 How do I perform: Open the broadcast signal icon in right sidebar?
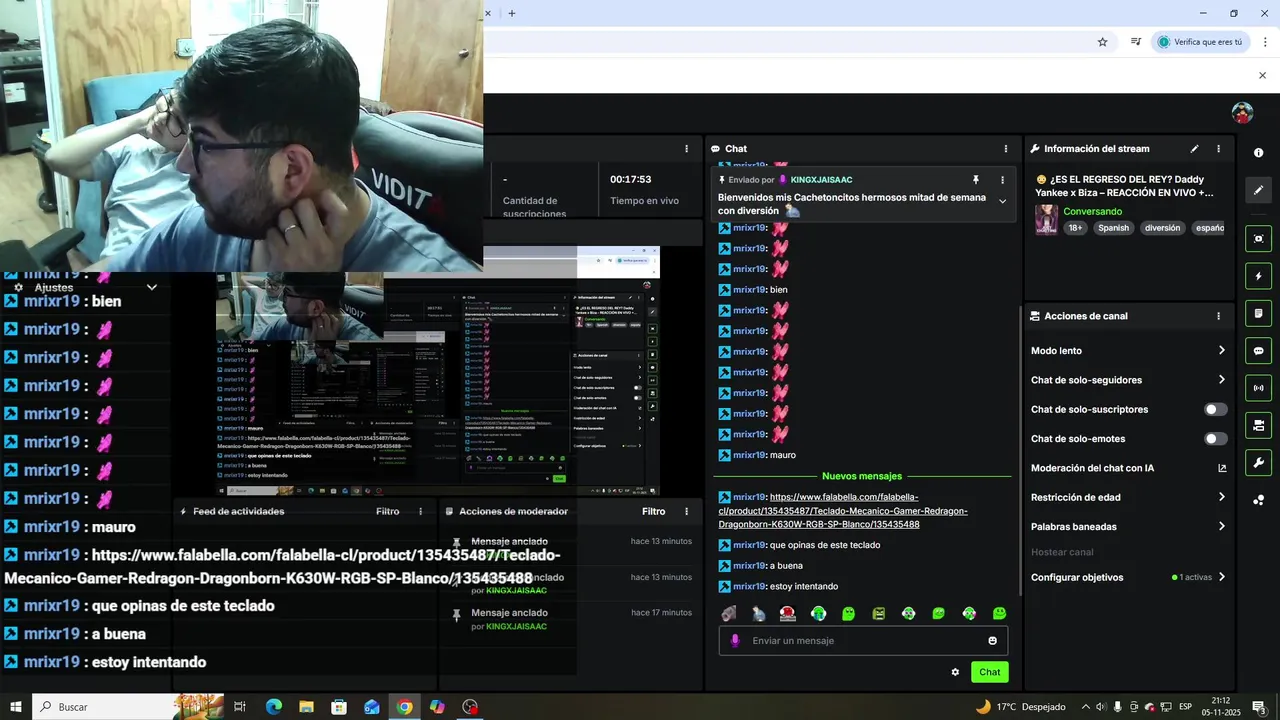click(x=1258, y=388)
